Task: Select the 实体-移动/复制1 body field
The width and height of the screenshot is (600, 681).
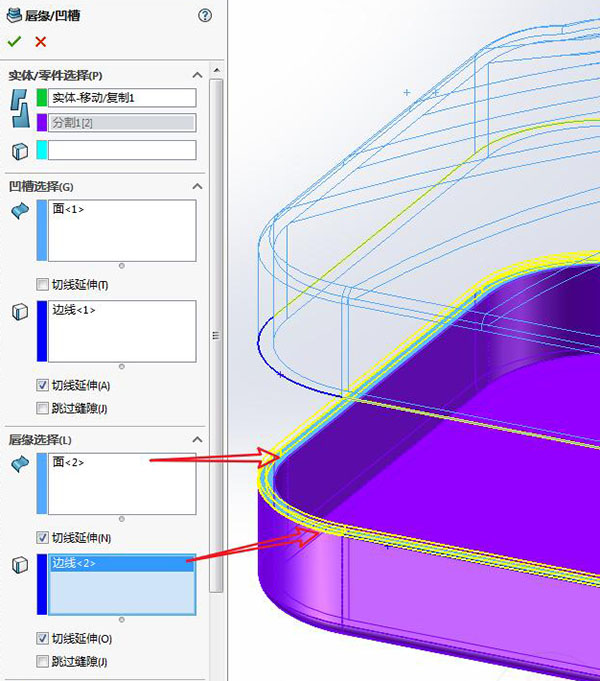Action: 122,98
